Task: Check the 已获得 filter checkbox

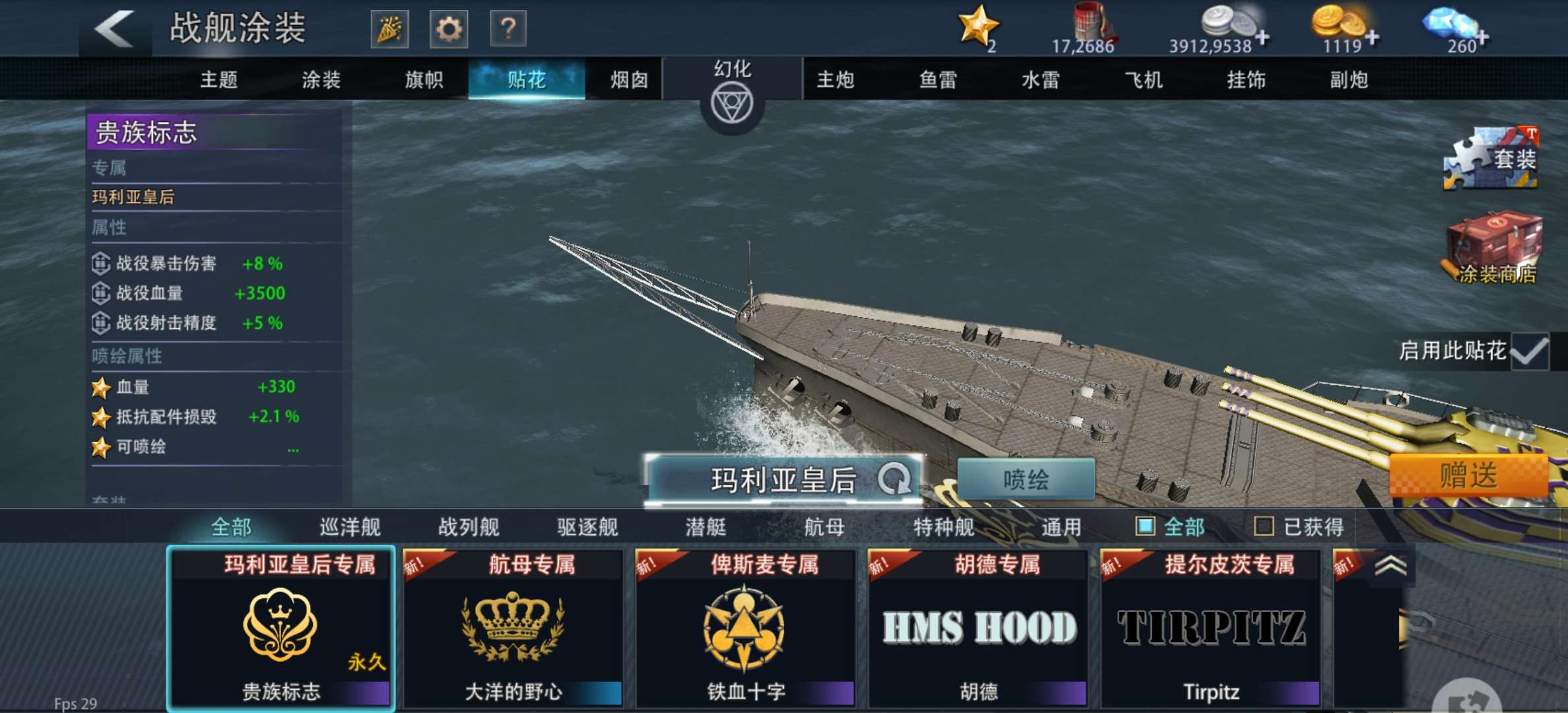Action: 1263,526
